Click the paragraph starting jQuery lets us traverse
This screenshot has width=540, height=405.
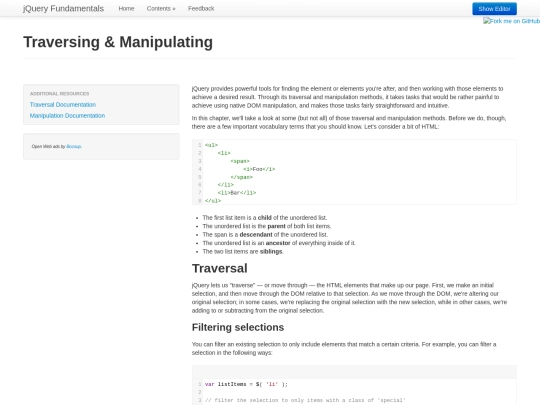(349, 298)
